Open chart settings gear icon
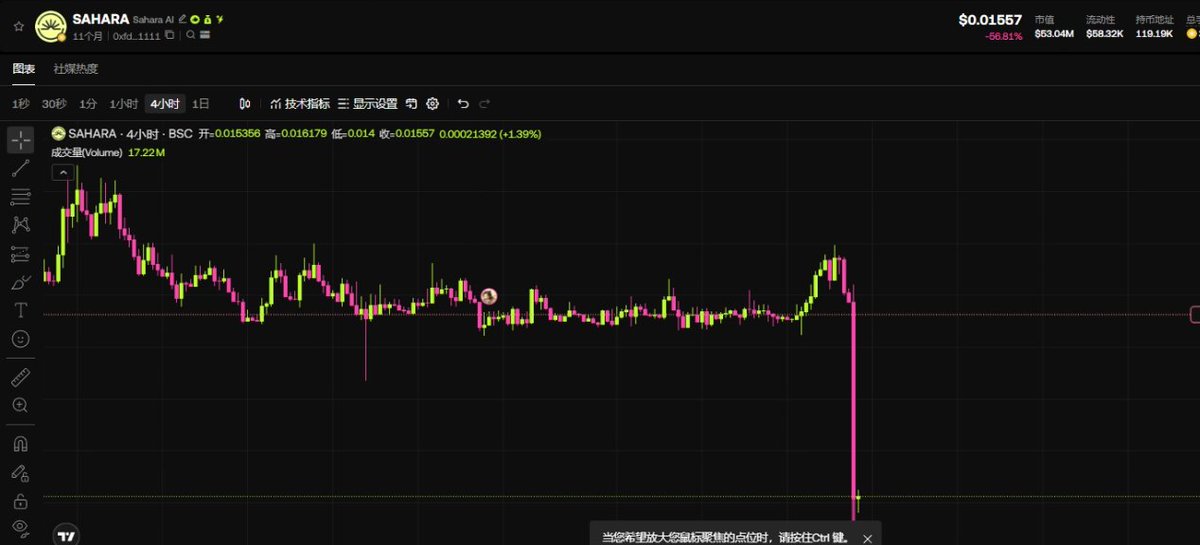Image resolution: width=1200 pixels, height=545 pixels. pyautogui.click(x=433, y=103)
